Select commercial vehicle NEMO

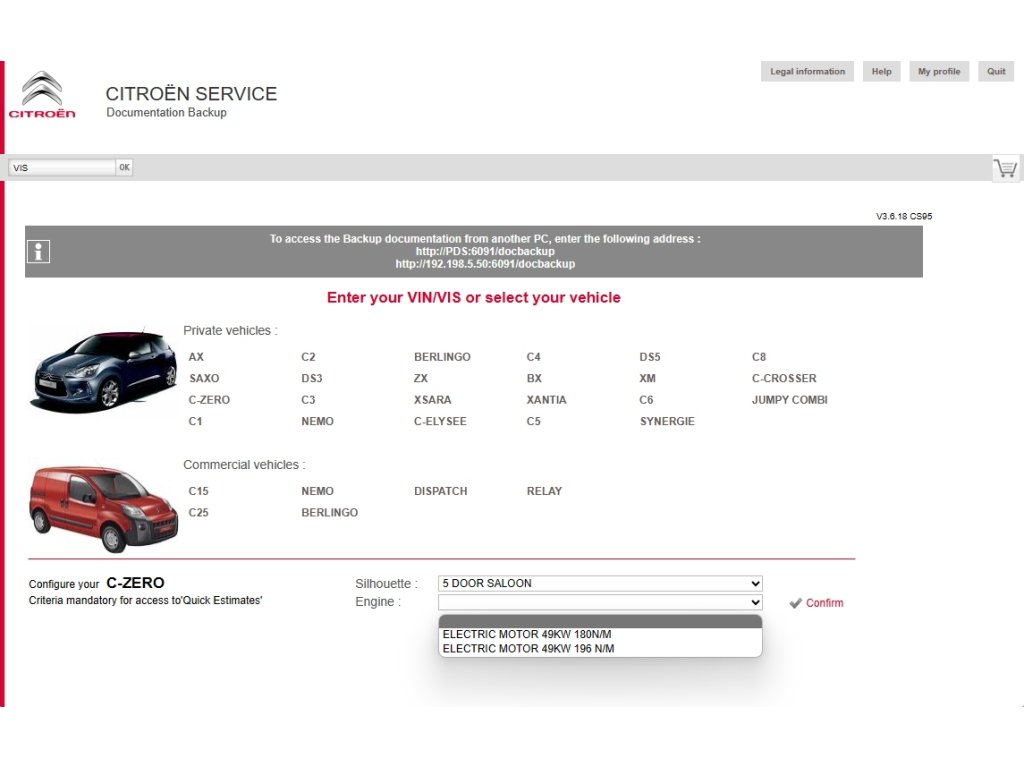(317, 491)
